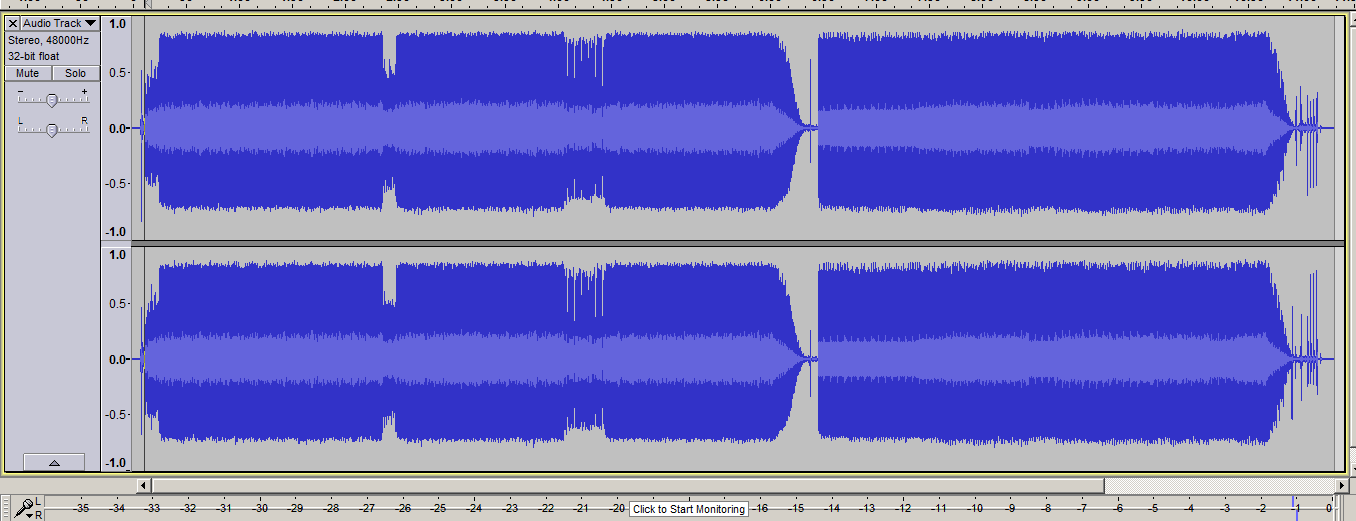Solo the Audio Track

[76, 73]
